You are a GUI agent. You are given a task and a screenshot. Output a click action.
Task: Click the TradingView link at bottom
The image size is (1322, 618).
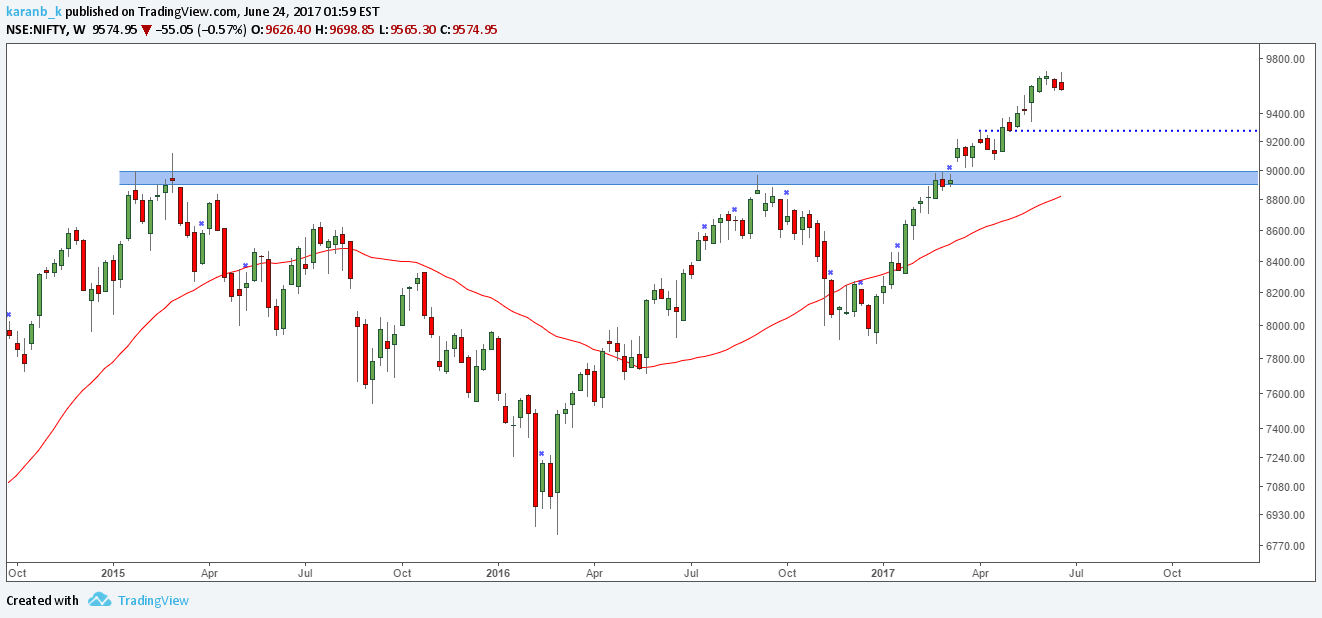[152, 601]
